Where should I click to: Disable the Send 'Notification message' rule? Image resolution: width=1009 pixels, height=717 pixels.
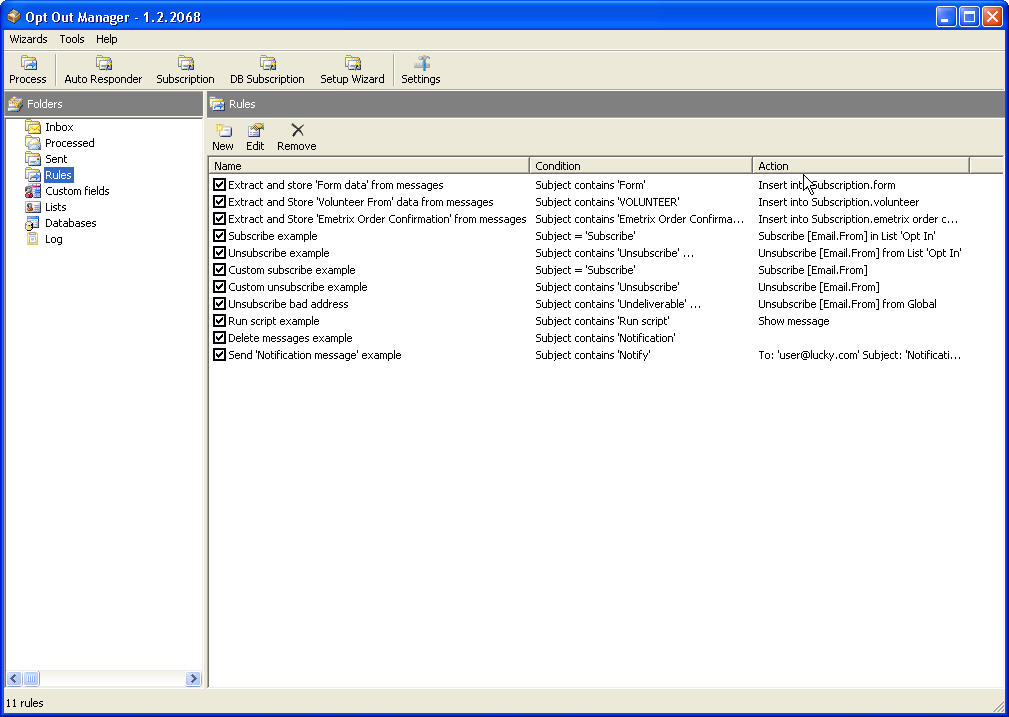point(219,355)
